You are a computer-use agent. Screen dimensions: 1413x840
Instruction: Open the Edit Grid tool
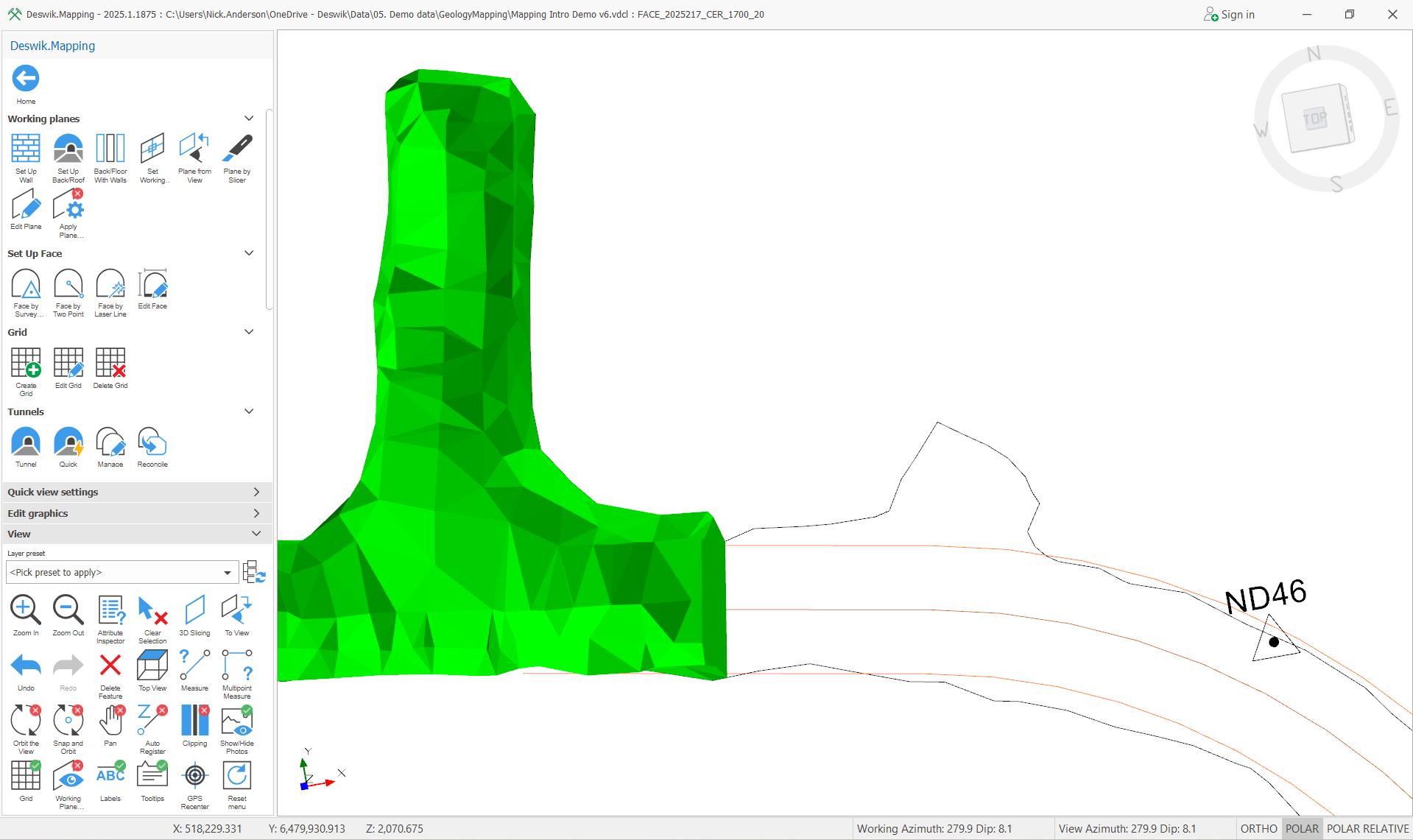pyautogui.click(x=68, y=368)
